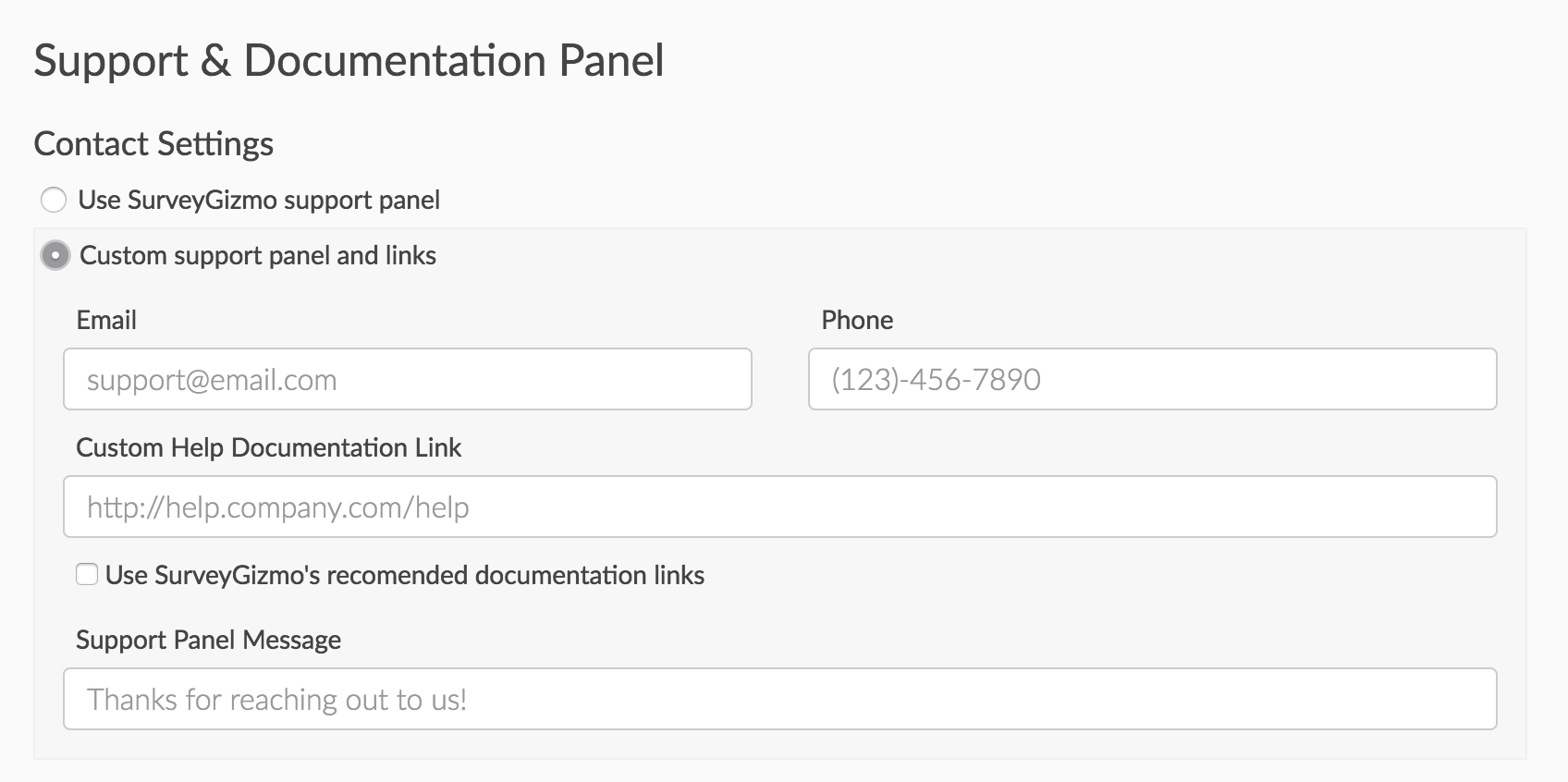Click the "Custom Help Documentation Link" label
1568x782 pixels.
268,448
